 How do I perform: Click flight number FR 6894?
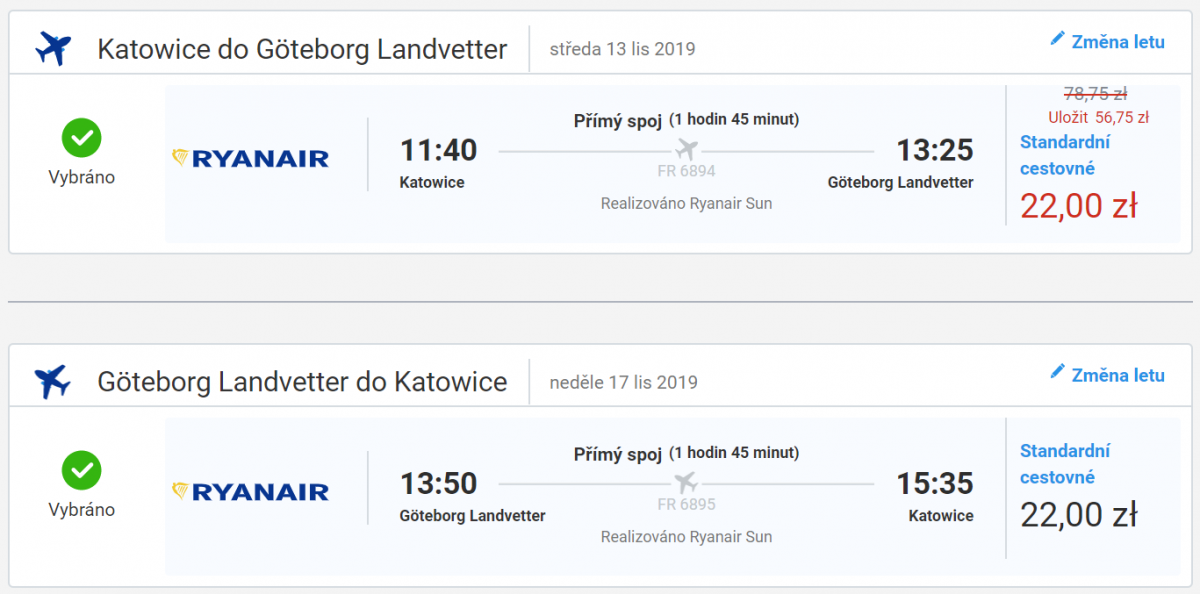coord(686,171)
